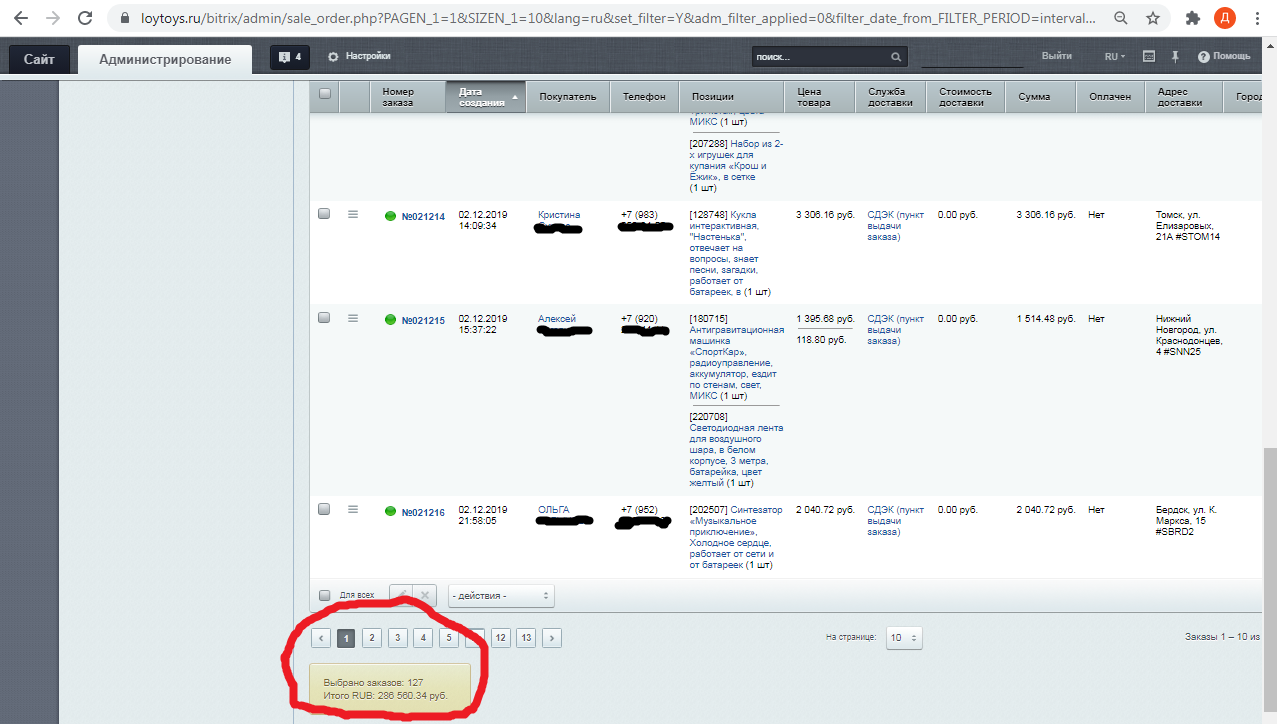
Task: Select the checkbox for order №021215
Action: [x=324, y=318]
